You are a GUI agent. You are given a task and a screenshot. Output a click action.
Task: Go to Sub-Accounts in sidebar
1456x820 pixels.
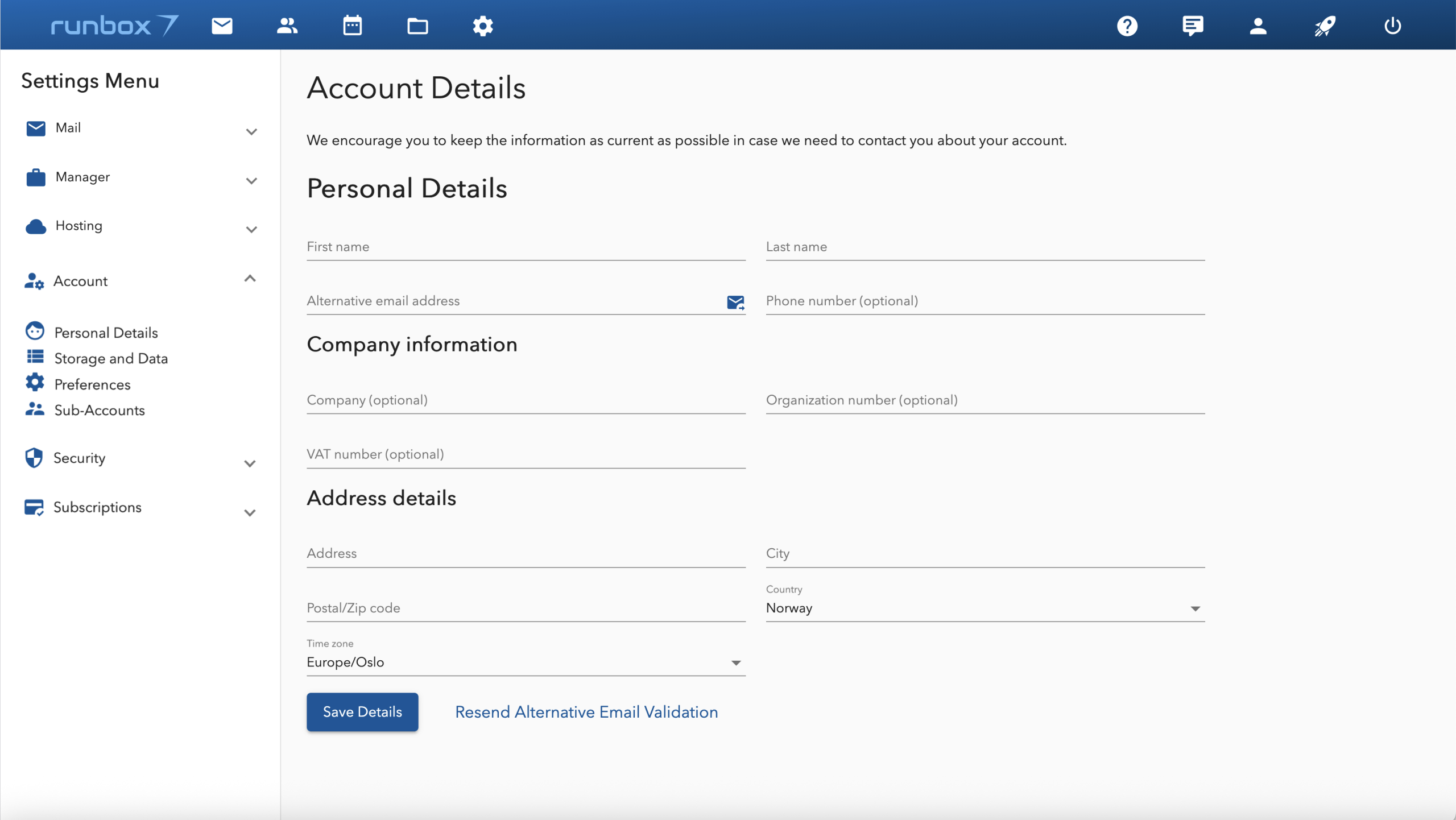coord(100,410)
